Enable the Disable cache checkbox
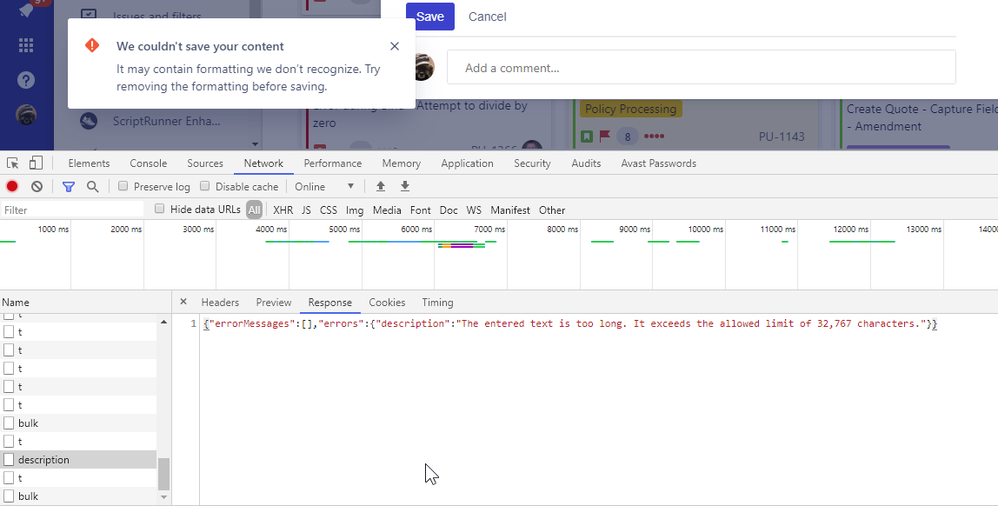998x506 pixels. (x=204, y=186)
